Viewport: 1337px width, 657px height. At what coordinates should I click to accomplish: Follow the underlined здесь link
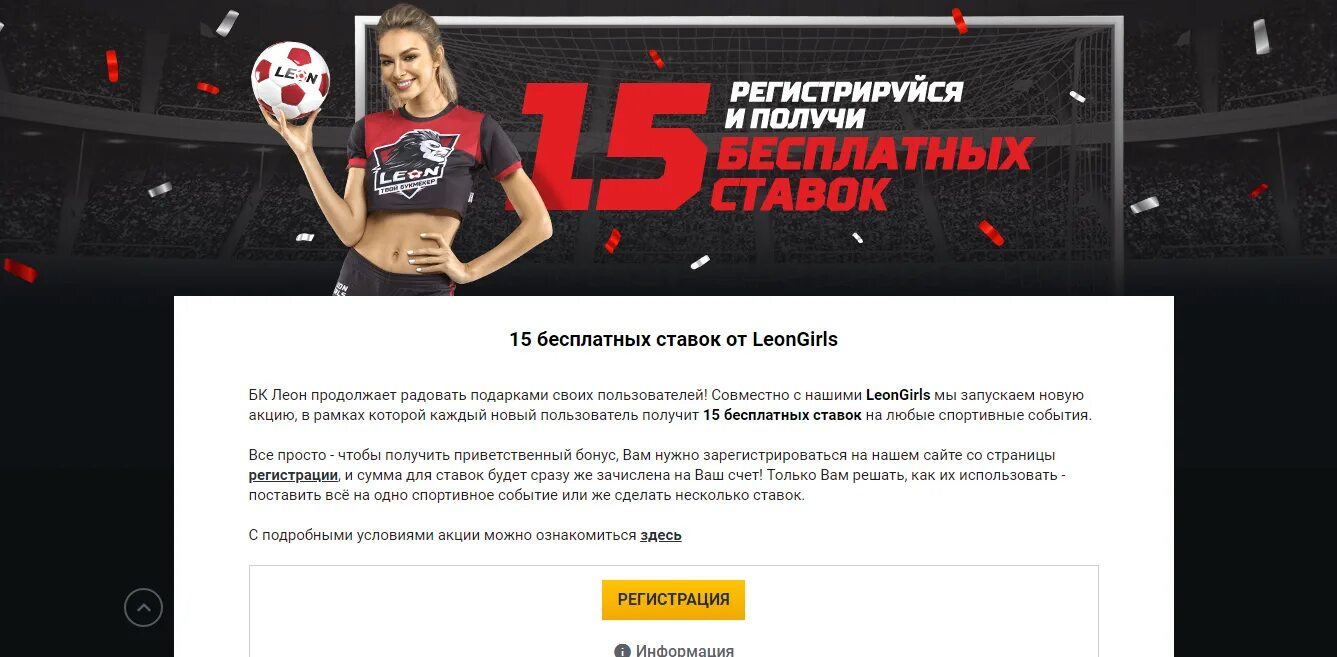pos(661,535)
